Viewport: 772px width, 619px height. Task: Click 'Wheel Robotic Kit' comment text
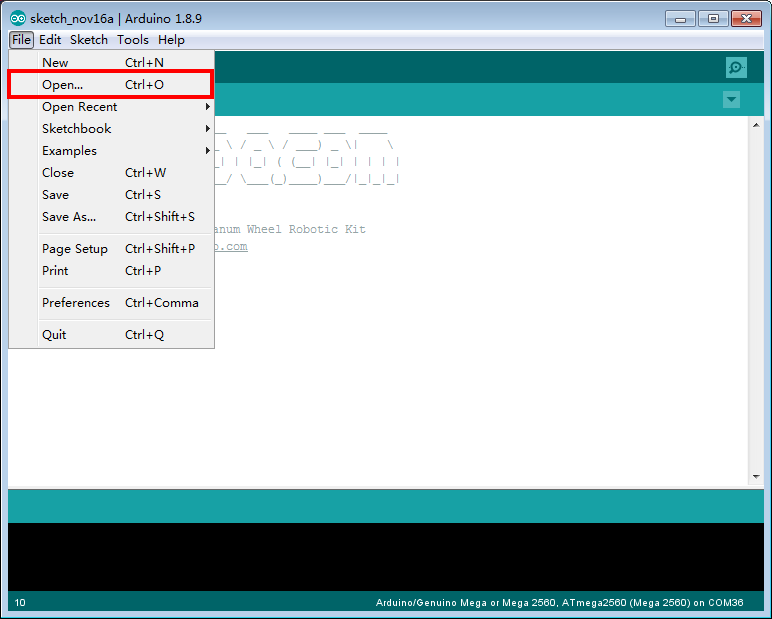306,229
